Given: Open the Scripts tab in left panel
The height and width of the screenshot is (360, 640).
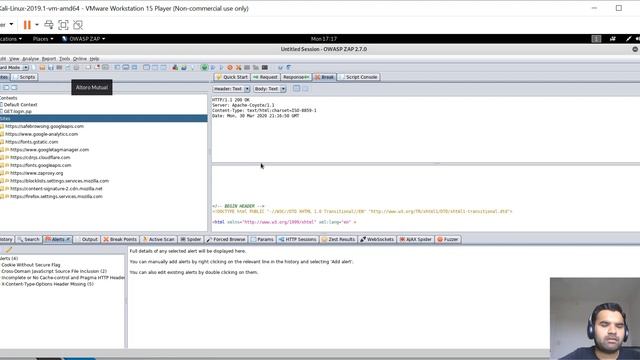Looking at the screenshot, I should tap(24, 77).
